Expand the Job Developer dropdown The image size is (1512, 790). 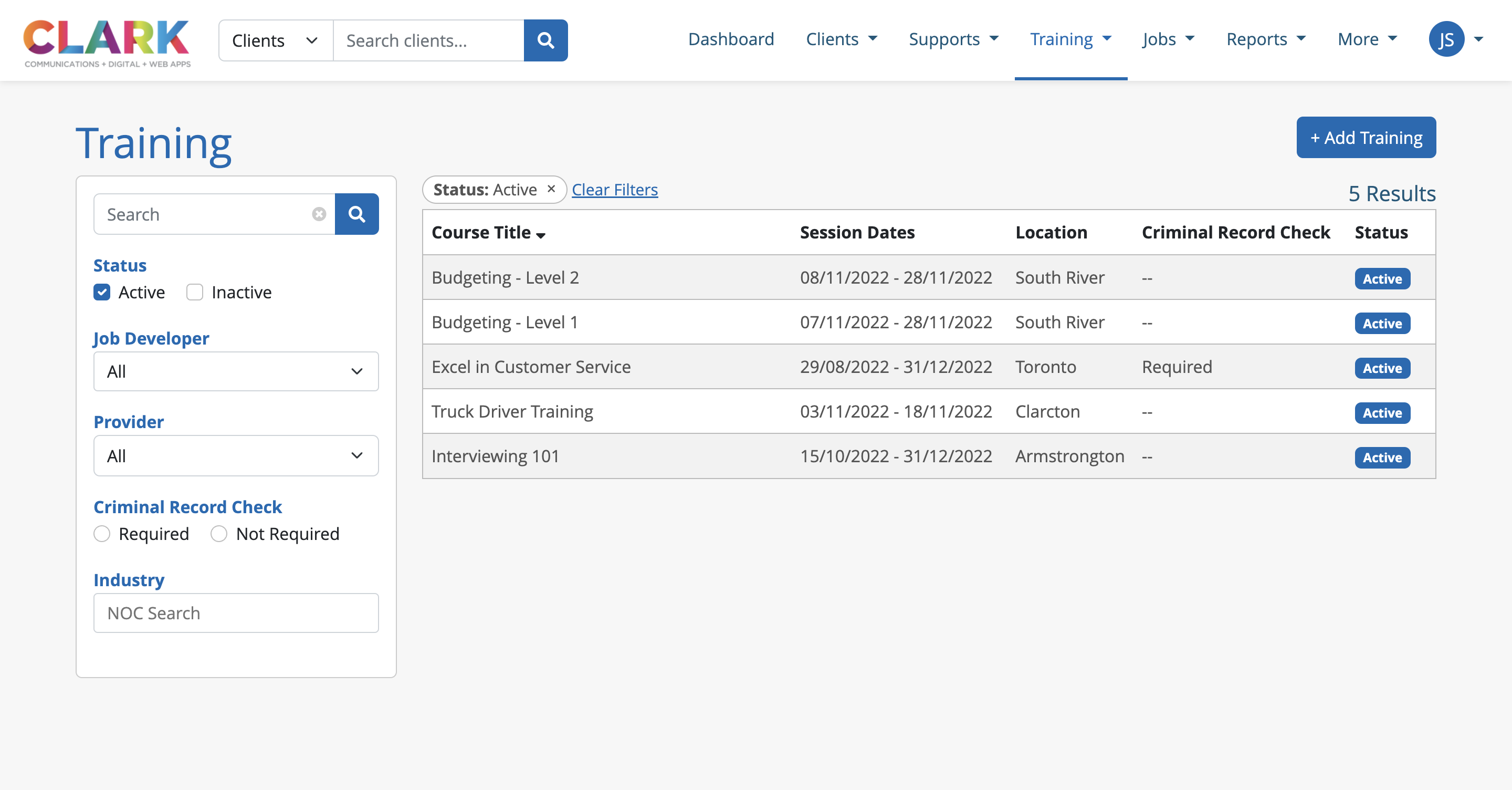[x=236, y=372]
